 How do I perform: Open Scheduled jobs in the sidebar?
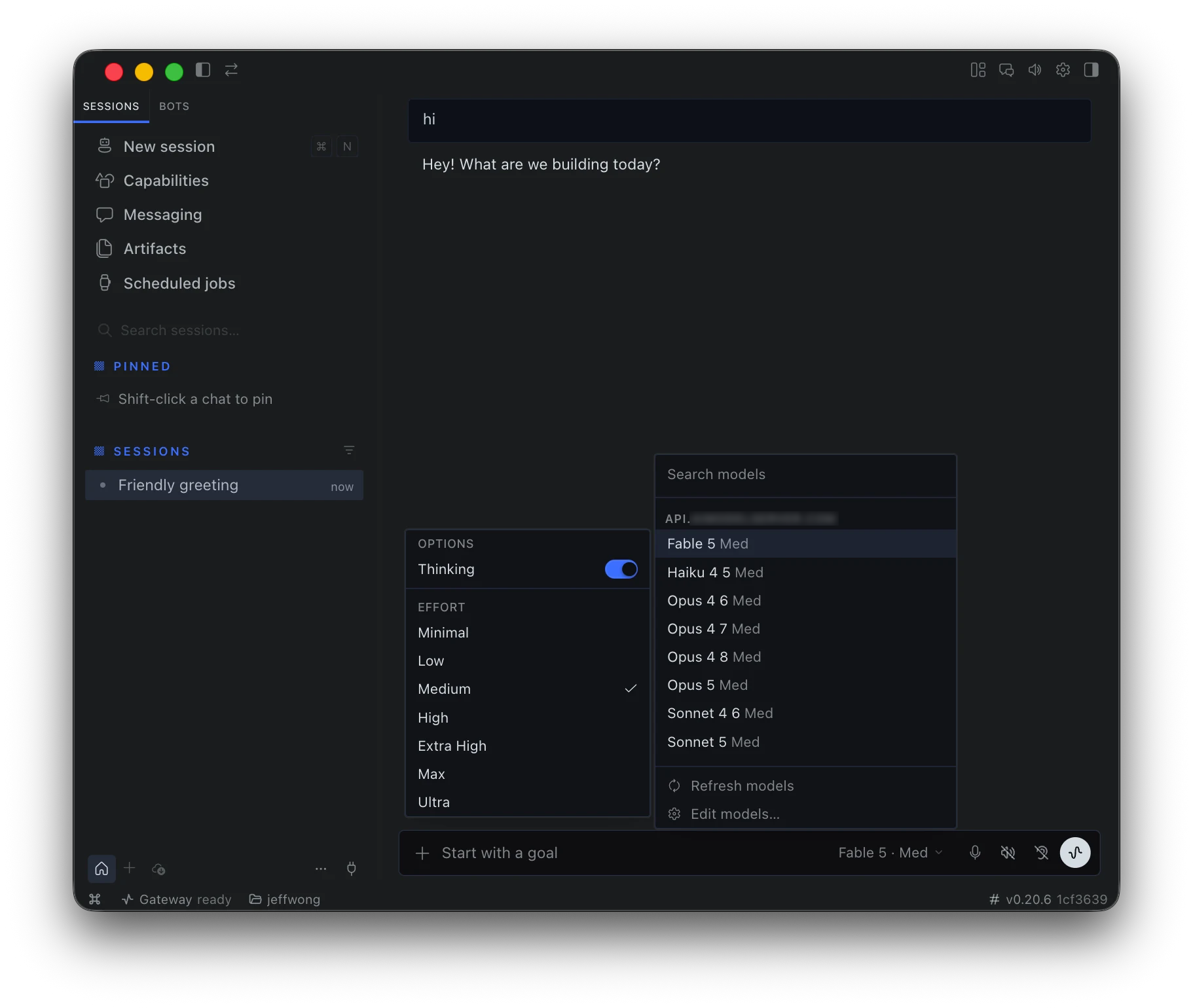[x=224, y=283]
